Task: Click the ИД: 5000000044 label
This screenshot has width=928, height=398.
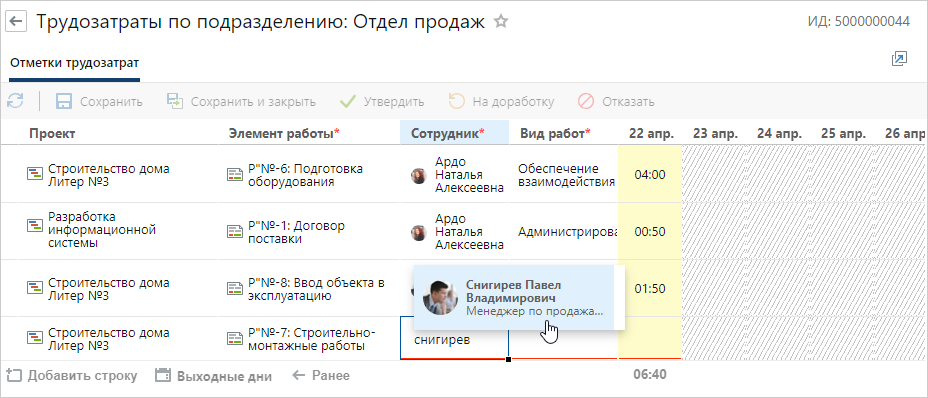Action: click(x=859, y=22)
